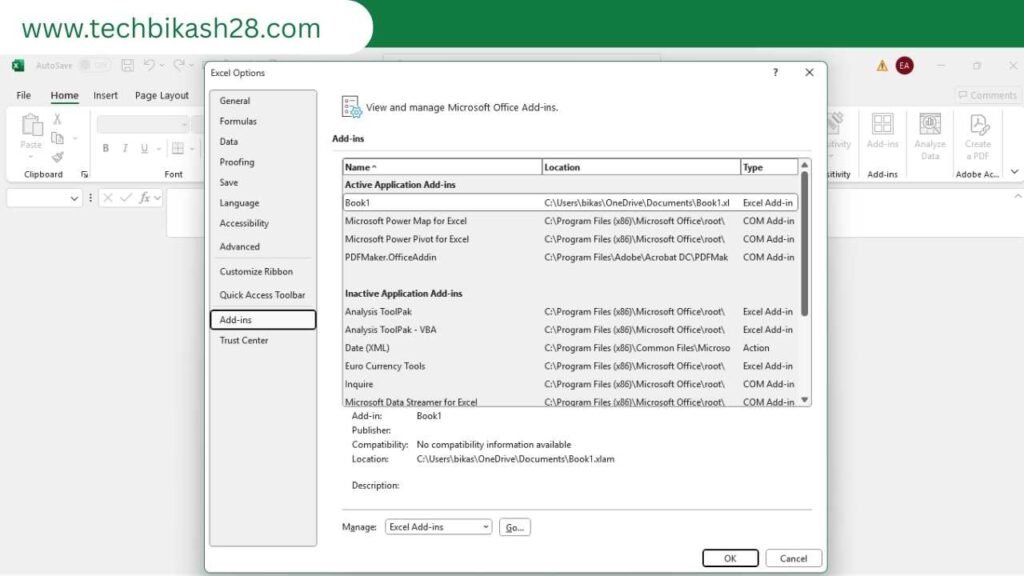Switch to the Insert ribbon tab
This screenshot has height=576, width=1024.
point(105,95)
